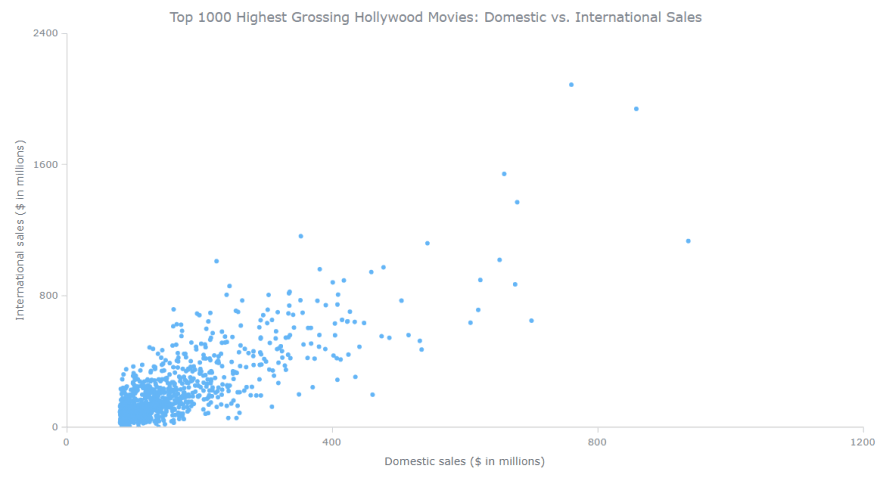The height and width of the screenshot is (484, 880).
Task: Click the chart title about Hollywood movies
Action: (436, 17)
